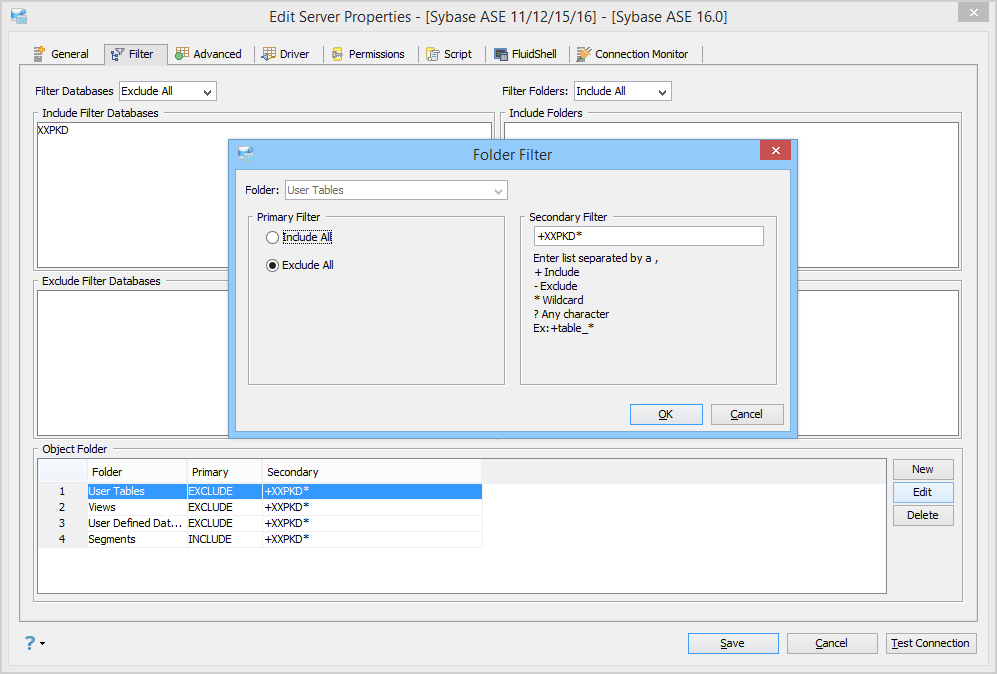This screenshot has height=674, width=997.
Task: Switch to the Script tab
Action: coord(450,54)
